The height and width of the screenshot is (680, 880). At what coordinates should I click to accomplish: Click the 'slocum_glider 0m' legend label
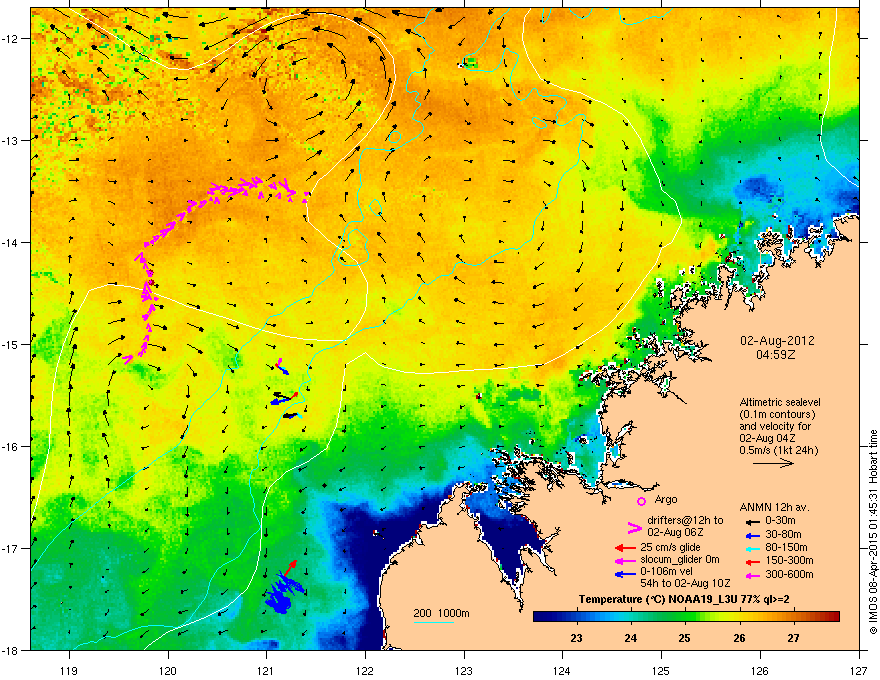[x=680, y=560]
